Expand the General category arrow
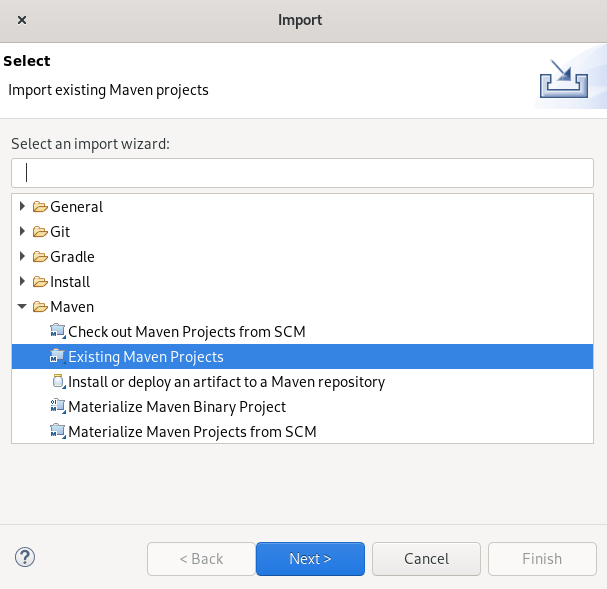The width and height of the screenshot is (607, 589). coord(22,206)
